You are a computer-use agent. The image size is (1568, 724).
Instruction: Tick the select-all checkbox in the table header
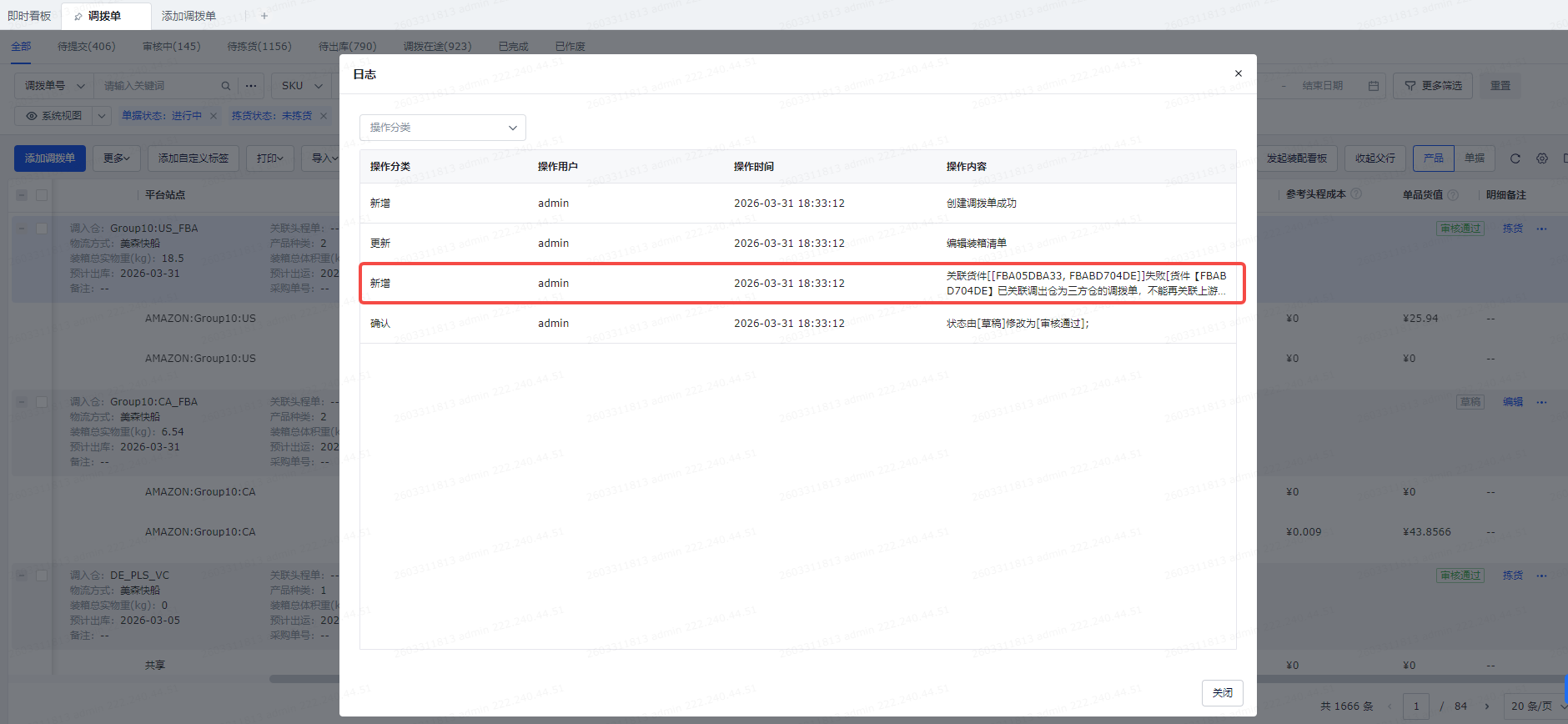click(42, 195)
